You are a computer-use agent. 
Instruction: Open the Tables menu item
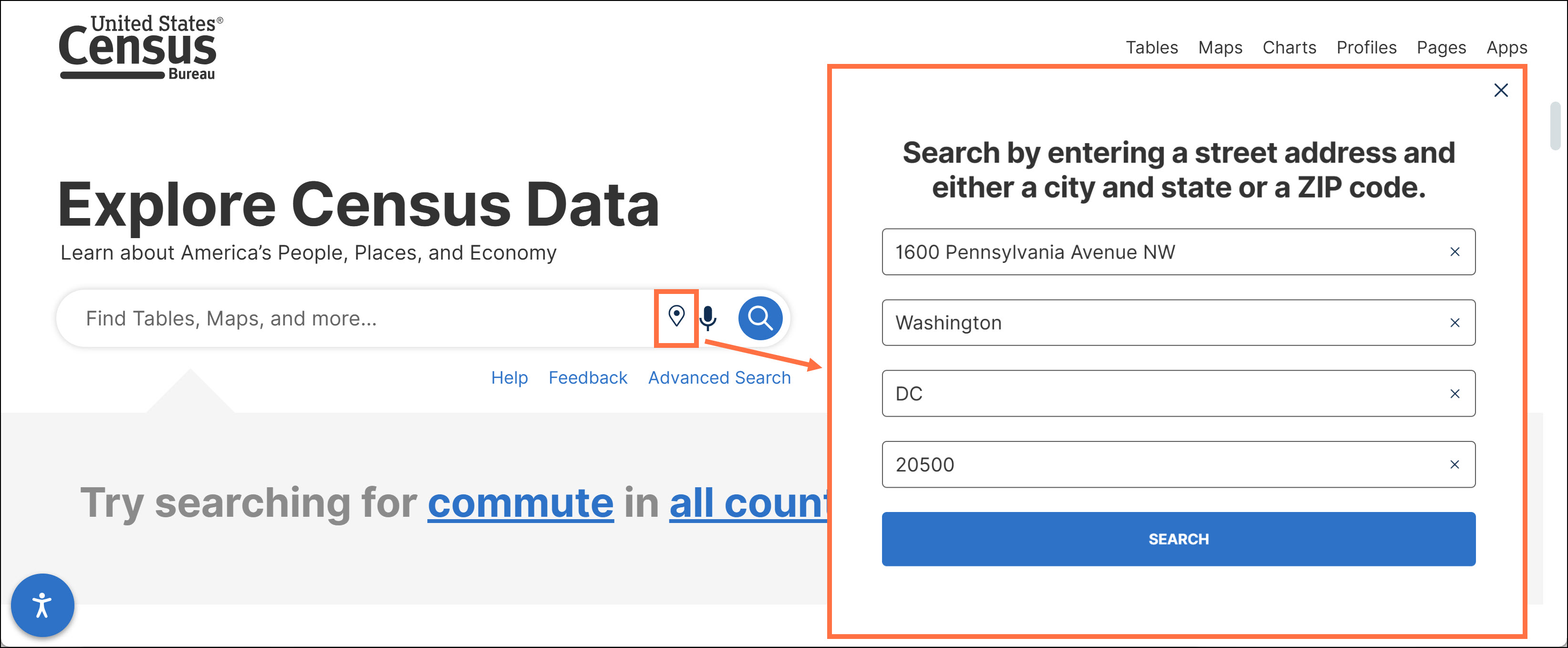1152,48
